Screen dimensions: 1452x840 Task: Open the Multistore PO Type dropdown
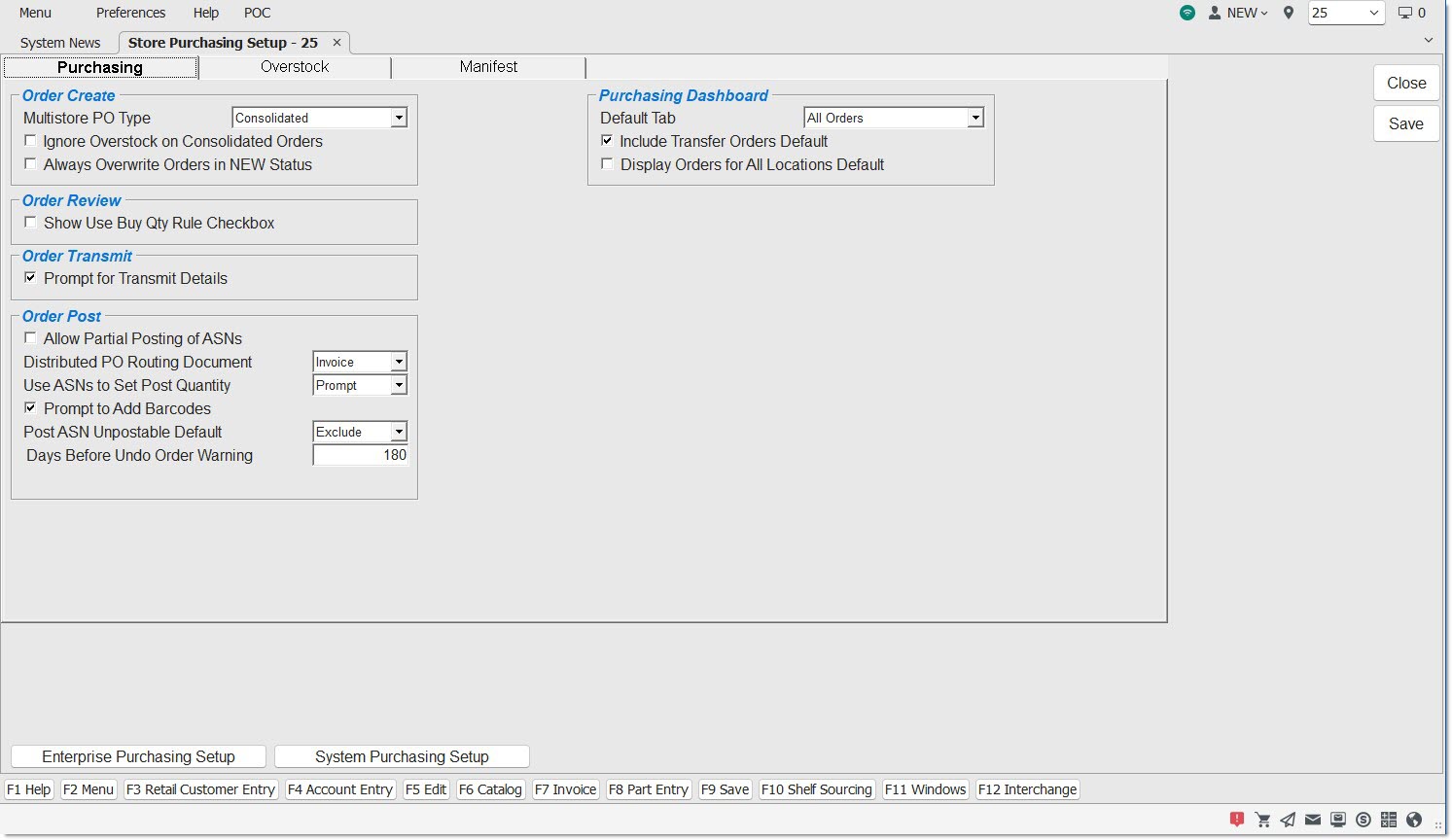coord(399,118)
